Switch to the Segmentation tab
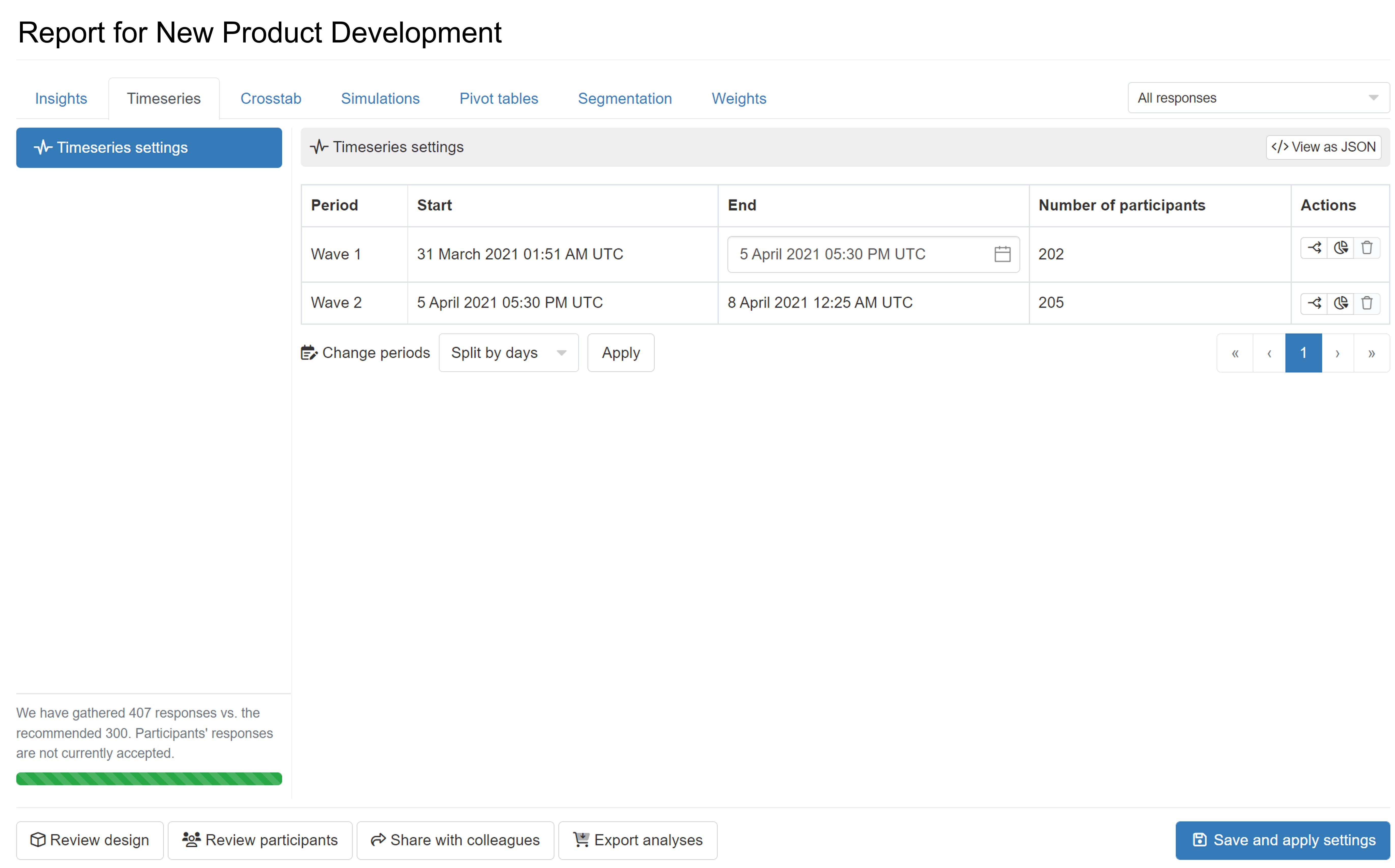 624,98
